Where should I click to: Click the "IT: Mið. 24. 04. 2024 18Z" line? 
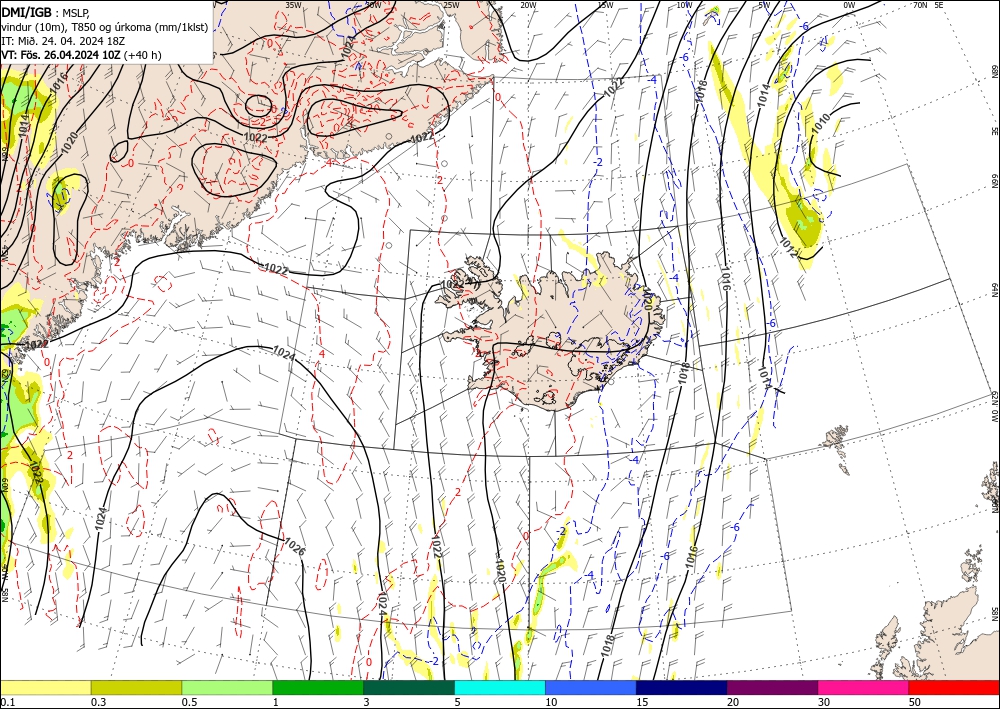(x=63, y=41)
